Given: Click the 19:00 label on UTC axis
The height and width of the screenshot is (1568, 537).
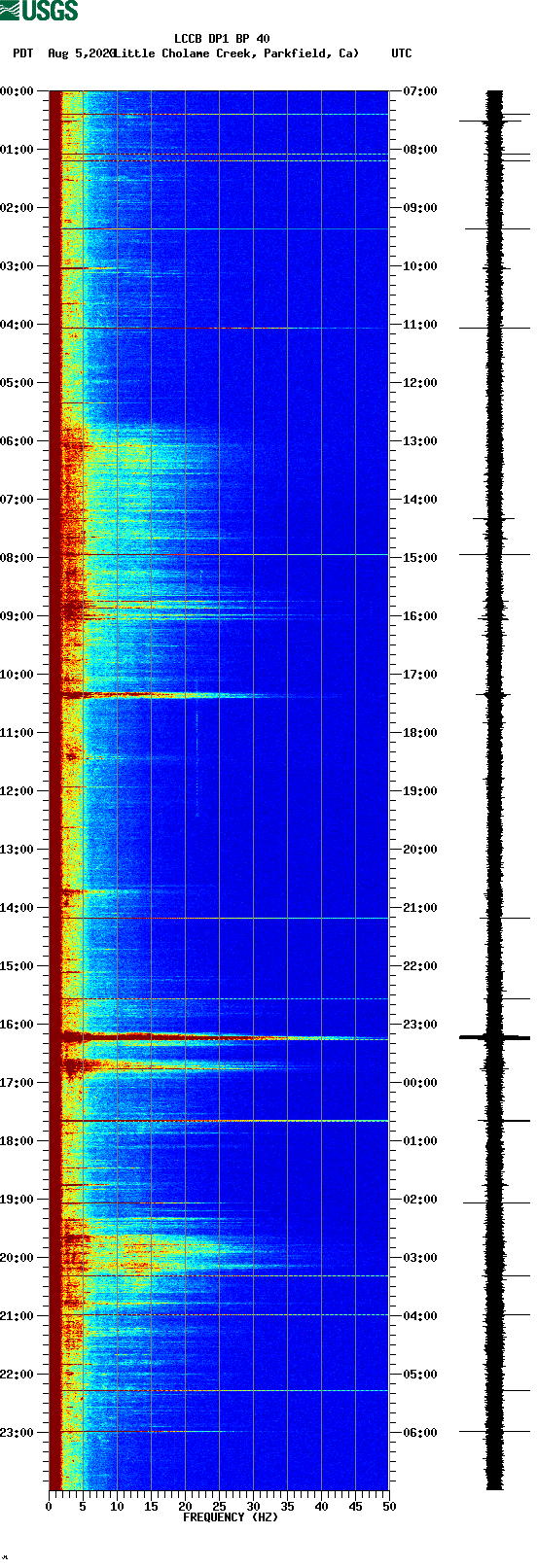Looking at the screenshot, I should coord(420,791).
